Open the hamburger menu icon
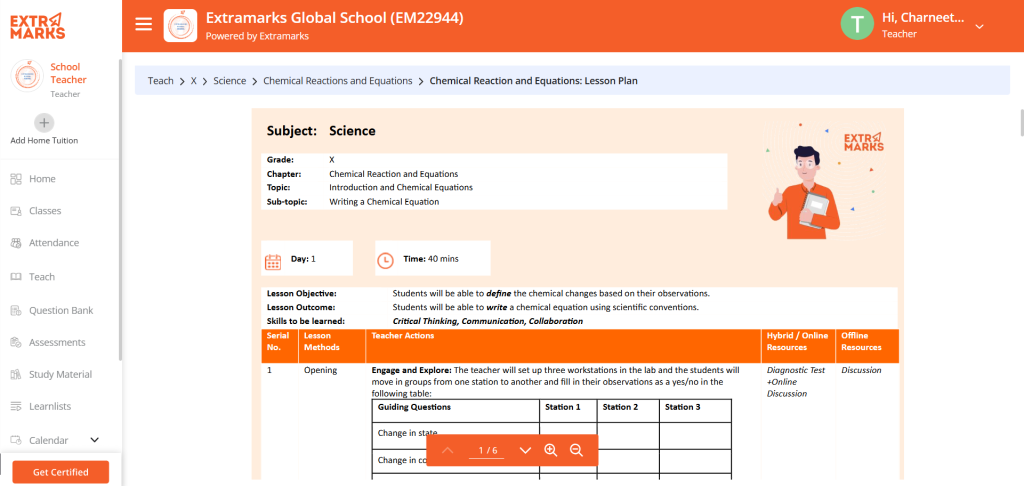 tap(144, 25)
